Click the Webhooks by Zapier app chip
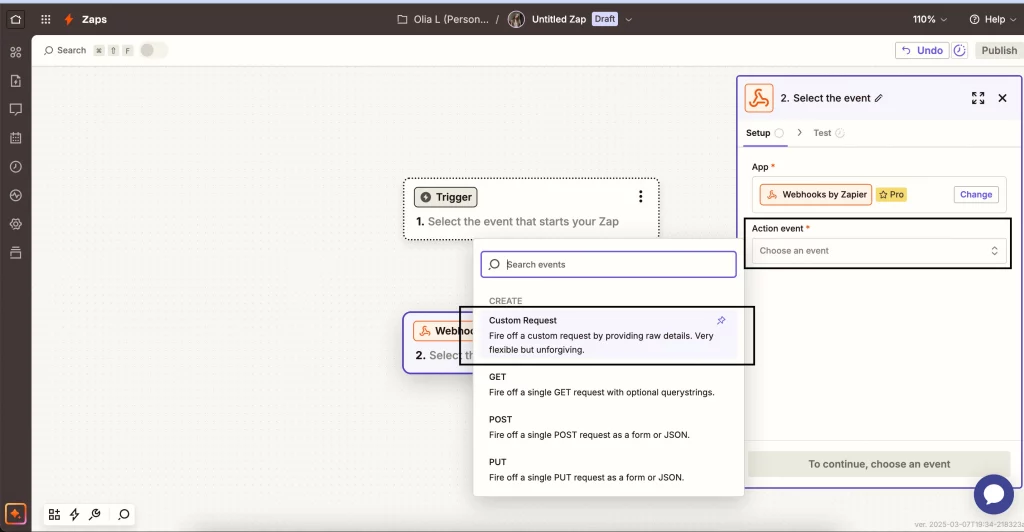Image resolution: width=1024 pixels, height=532 pixels. [x=816, y=195]
